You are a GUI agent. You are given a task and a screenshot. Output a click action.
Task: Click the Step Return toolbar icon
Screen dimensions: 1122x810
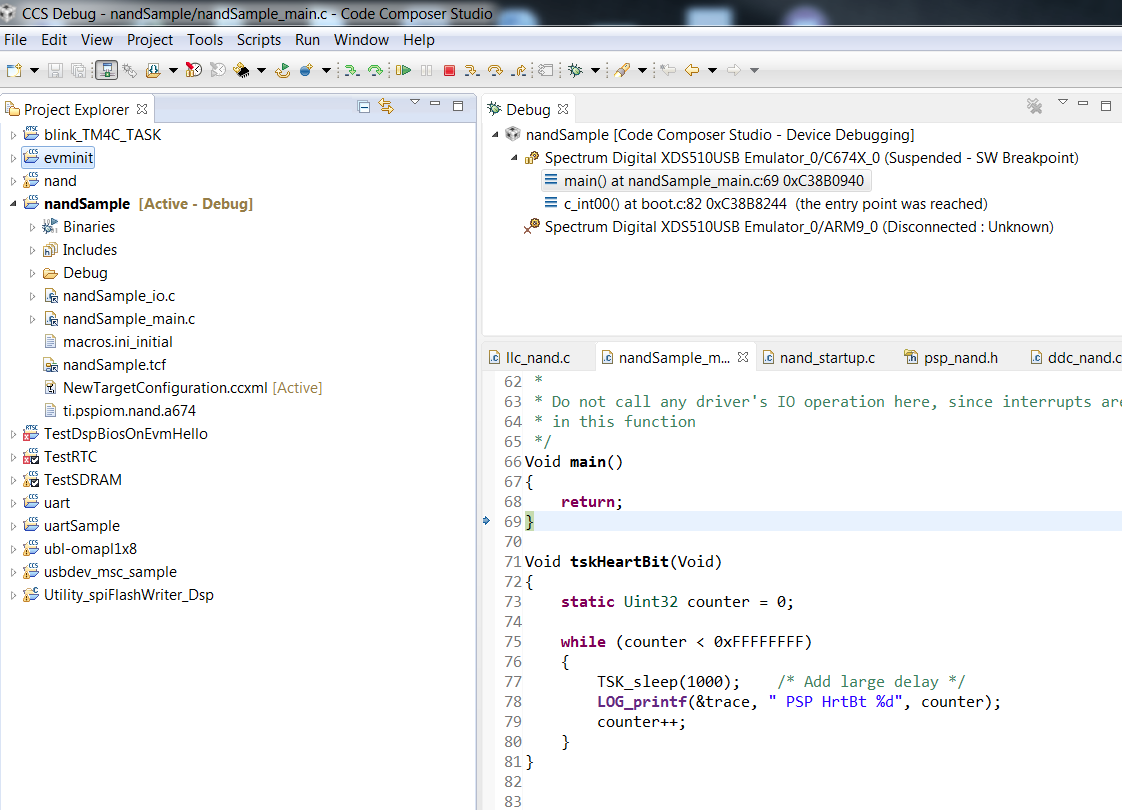(518, 70)
